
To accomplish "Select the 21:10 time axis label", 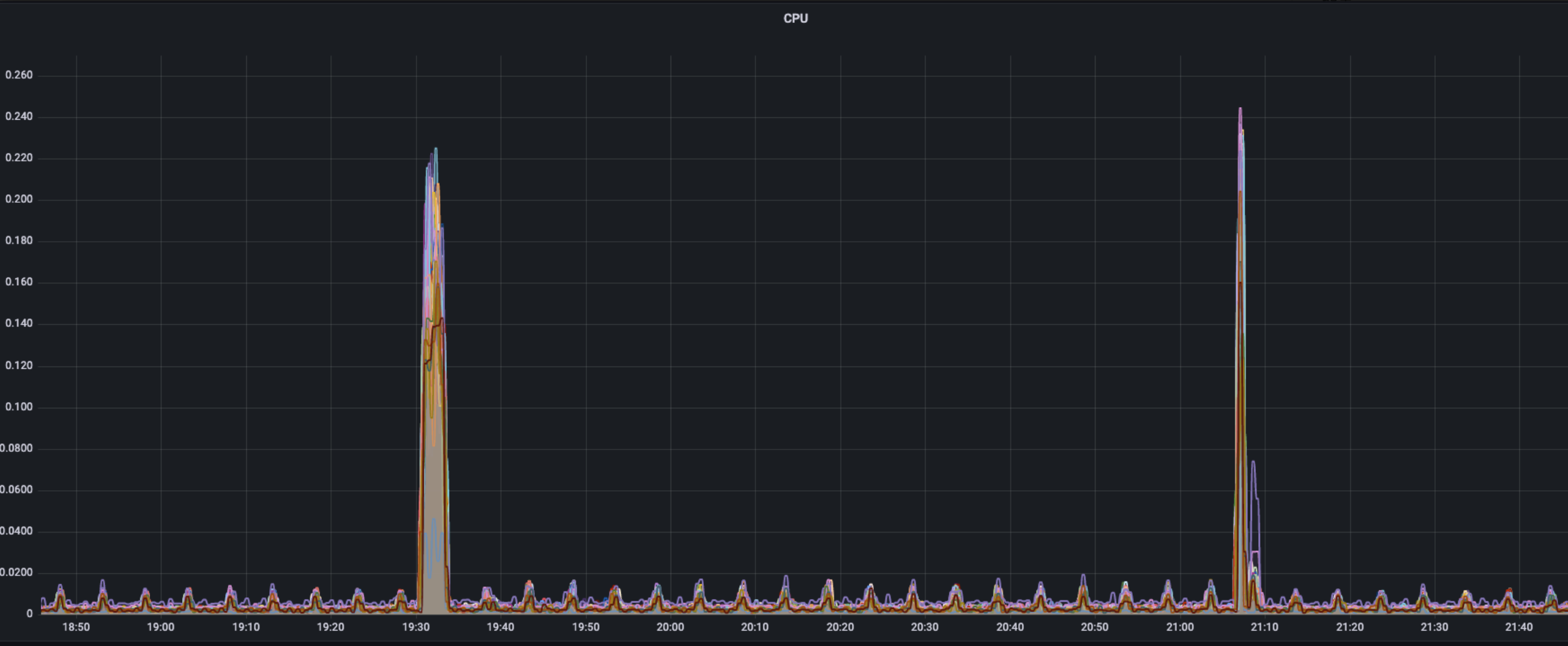I will pyautogui.click(x=1264, y=627).
